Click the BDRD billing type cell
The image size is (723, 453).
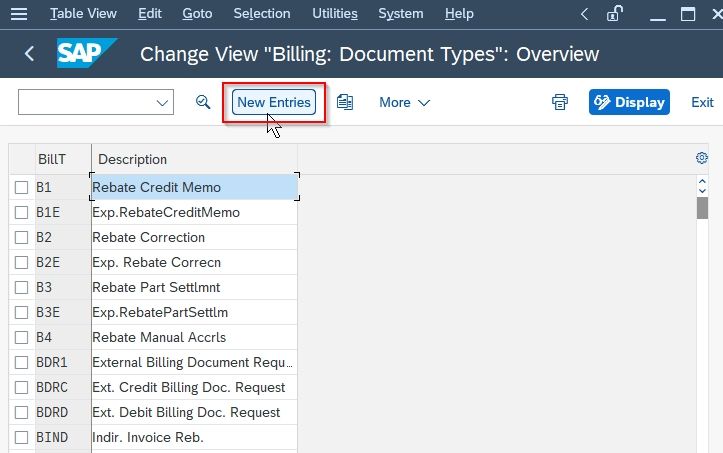63,412
